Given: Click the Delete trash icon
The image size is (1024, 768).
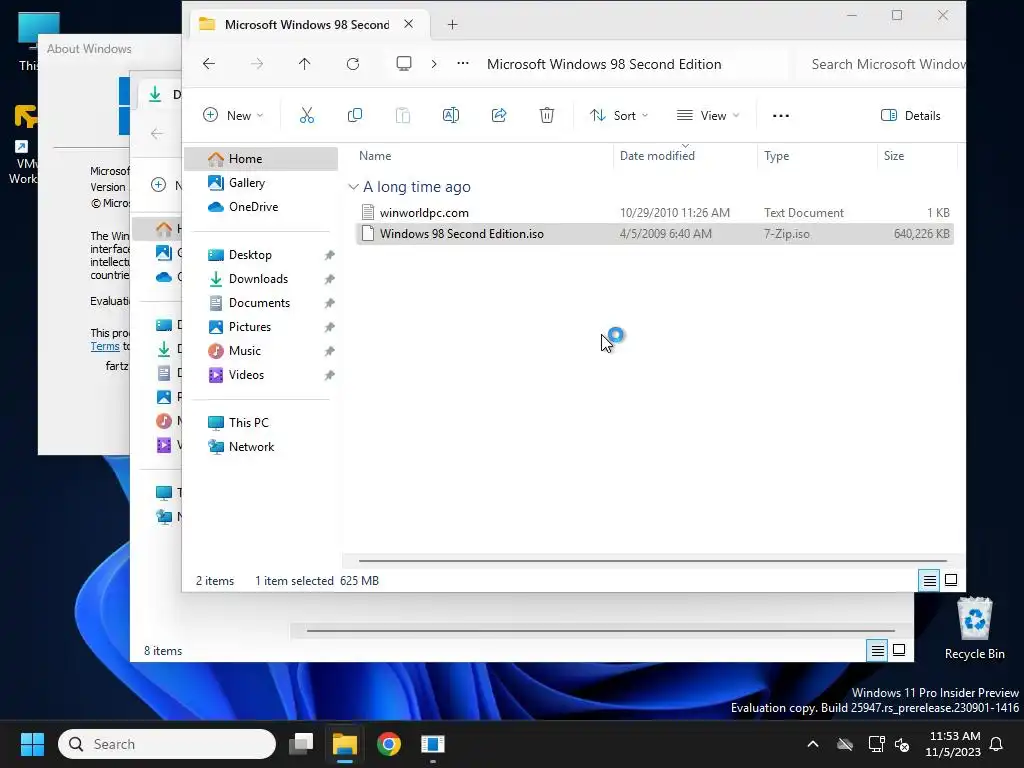Looking at the screenshot, I should coord(547,116).
